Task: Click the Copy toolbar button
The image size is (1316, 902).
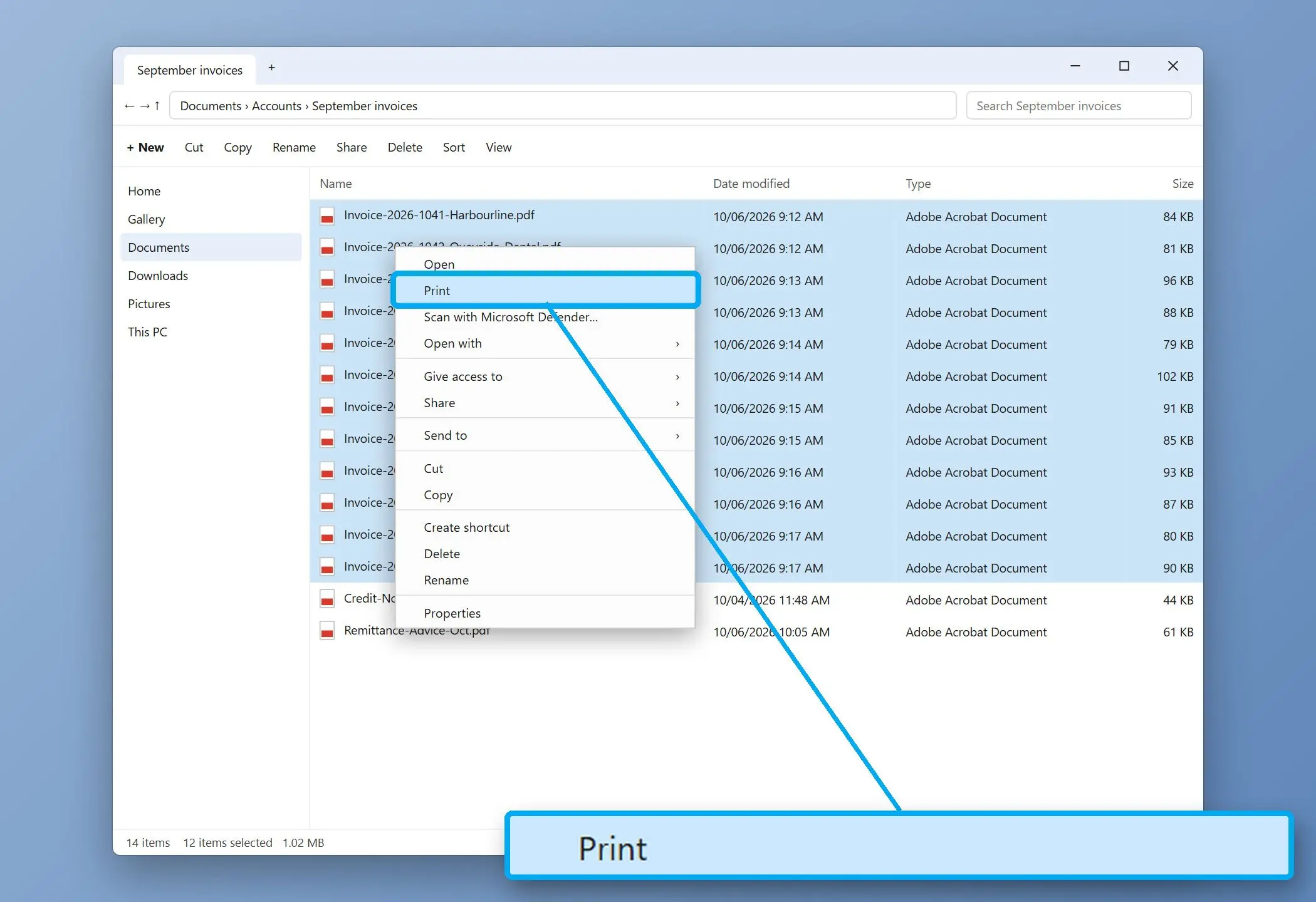Action: tap(238, 147)
